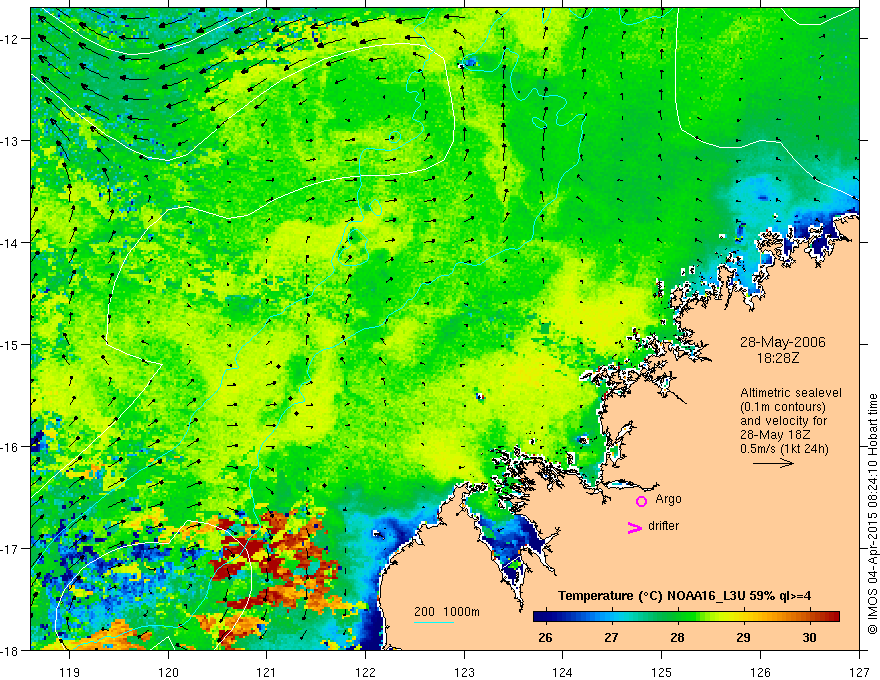Click the 127 longitude axis label
This screenshot has height=680, width=880.
tap(859, 672)
